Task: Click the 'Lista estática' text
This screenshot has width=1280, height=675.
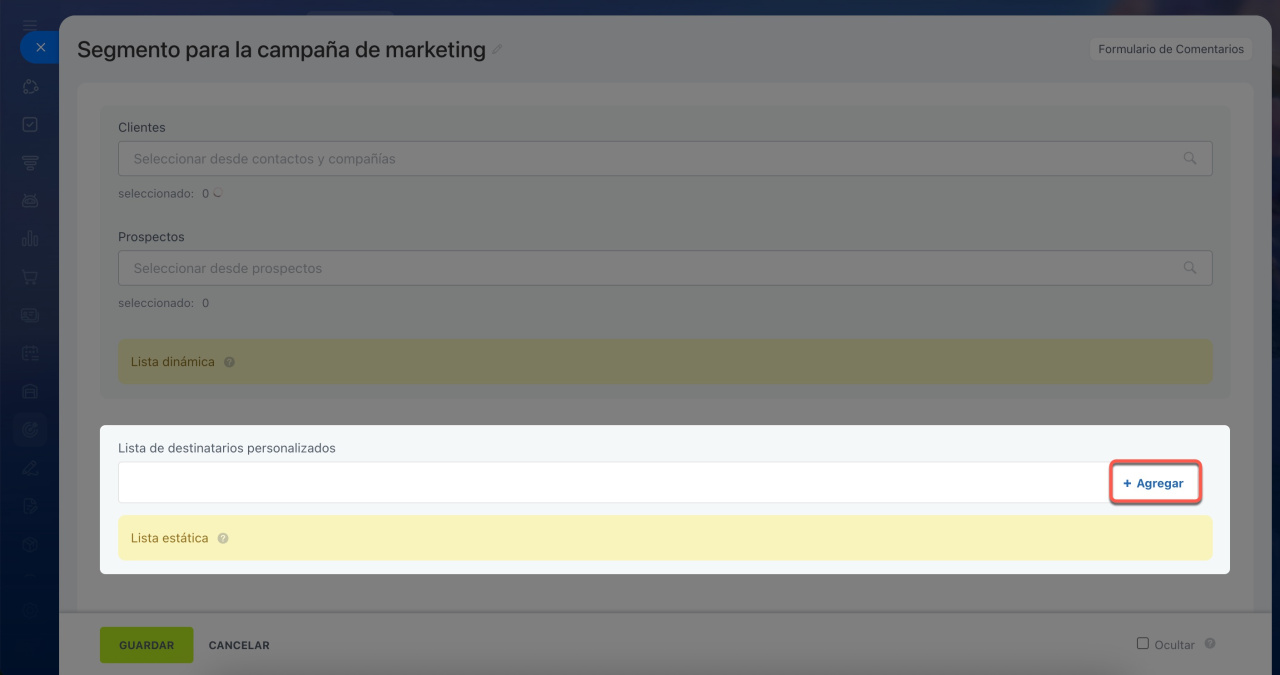Action: [170, 538]
